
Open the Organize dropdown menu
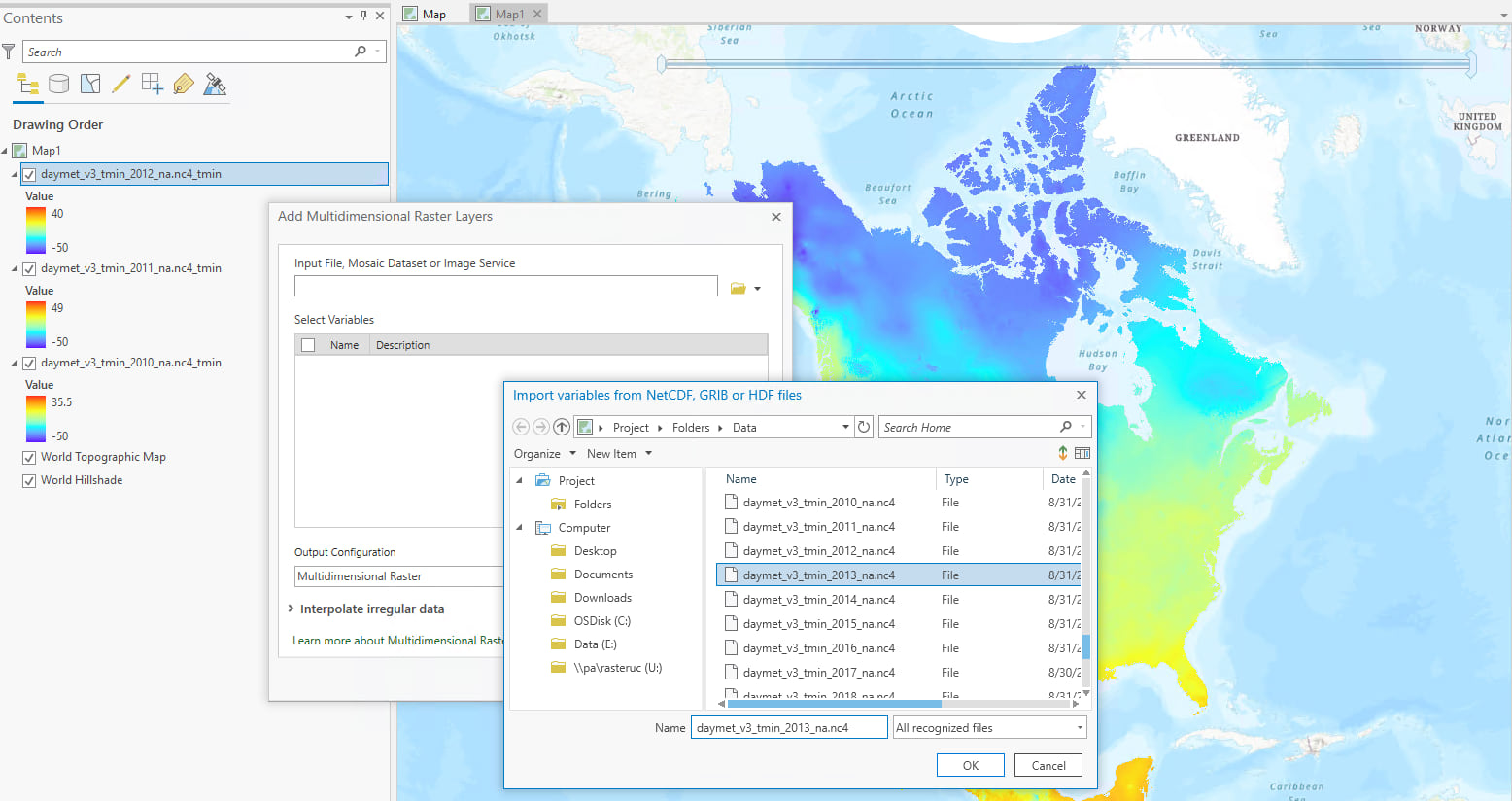click(x=544, y=454)
